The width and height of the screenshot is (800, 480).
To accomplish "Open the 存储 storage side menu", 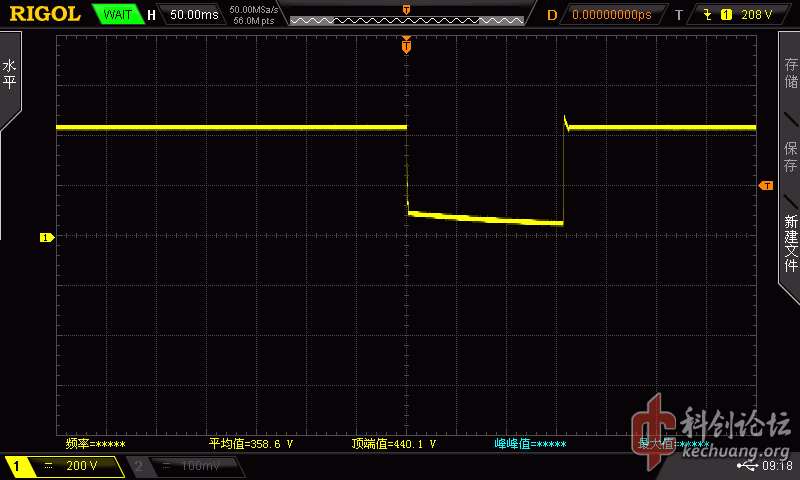I will (x=790, y=75).
